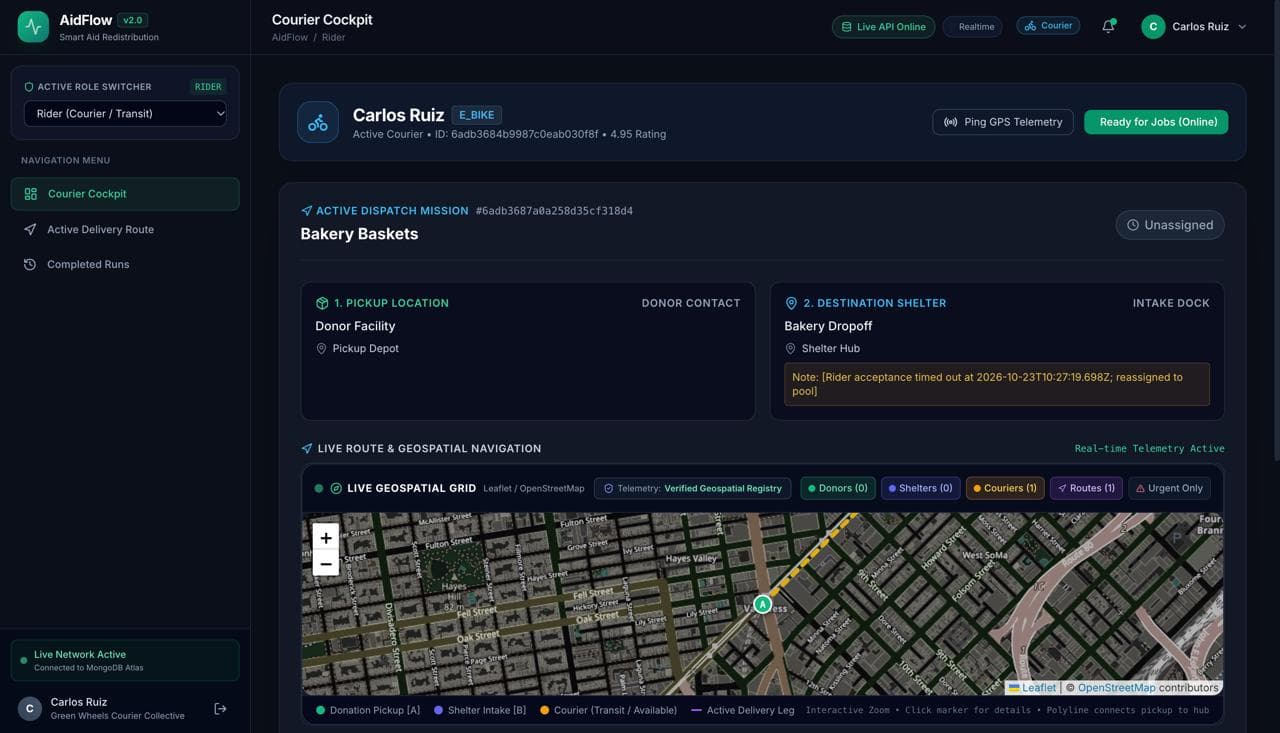Toggle the Urgent Only filter

[1169, 488]
